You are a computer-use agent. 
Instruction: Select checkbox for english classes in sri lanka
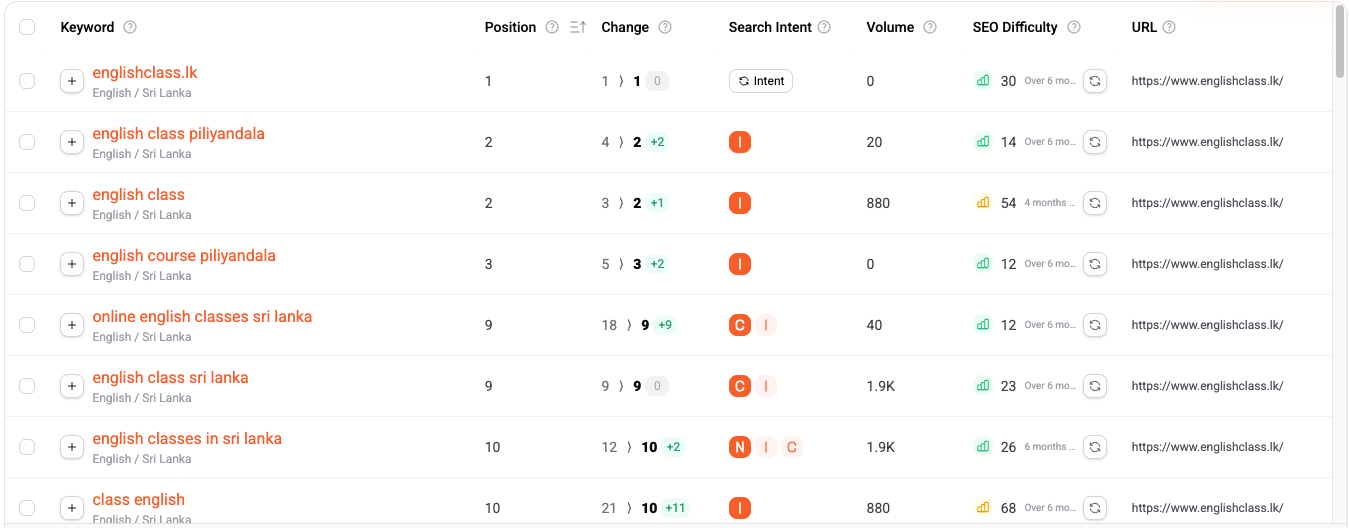27,447
